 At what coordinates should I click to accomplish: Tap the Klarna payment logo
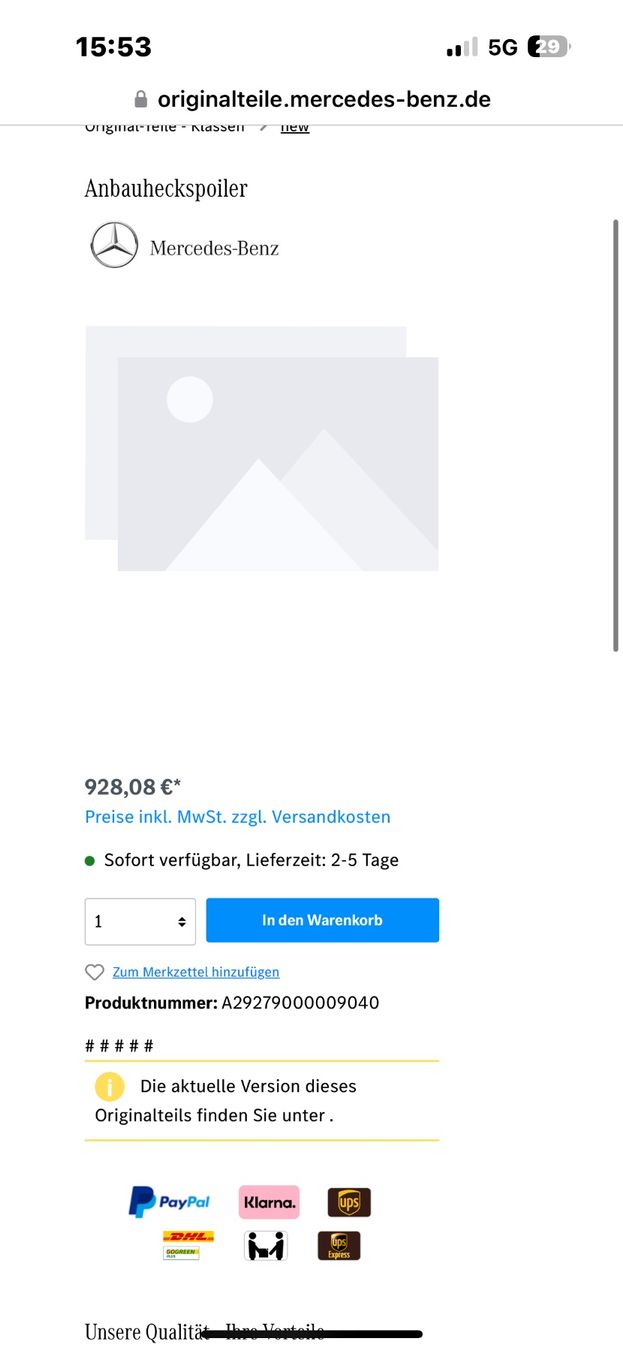269,1202
